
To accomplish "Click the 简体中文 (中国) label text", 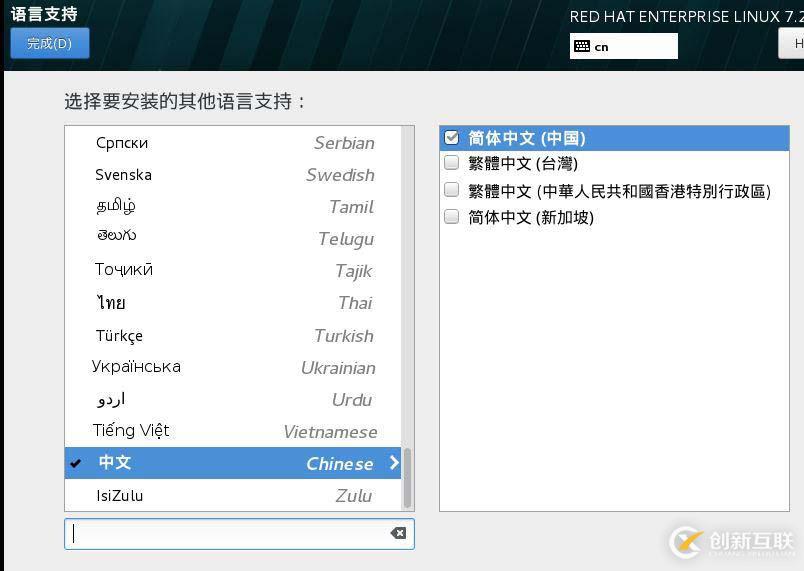I will [x=527, y=138].
